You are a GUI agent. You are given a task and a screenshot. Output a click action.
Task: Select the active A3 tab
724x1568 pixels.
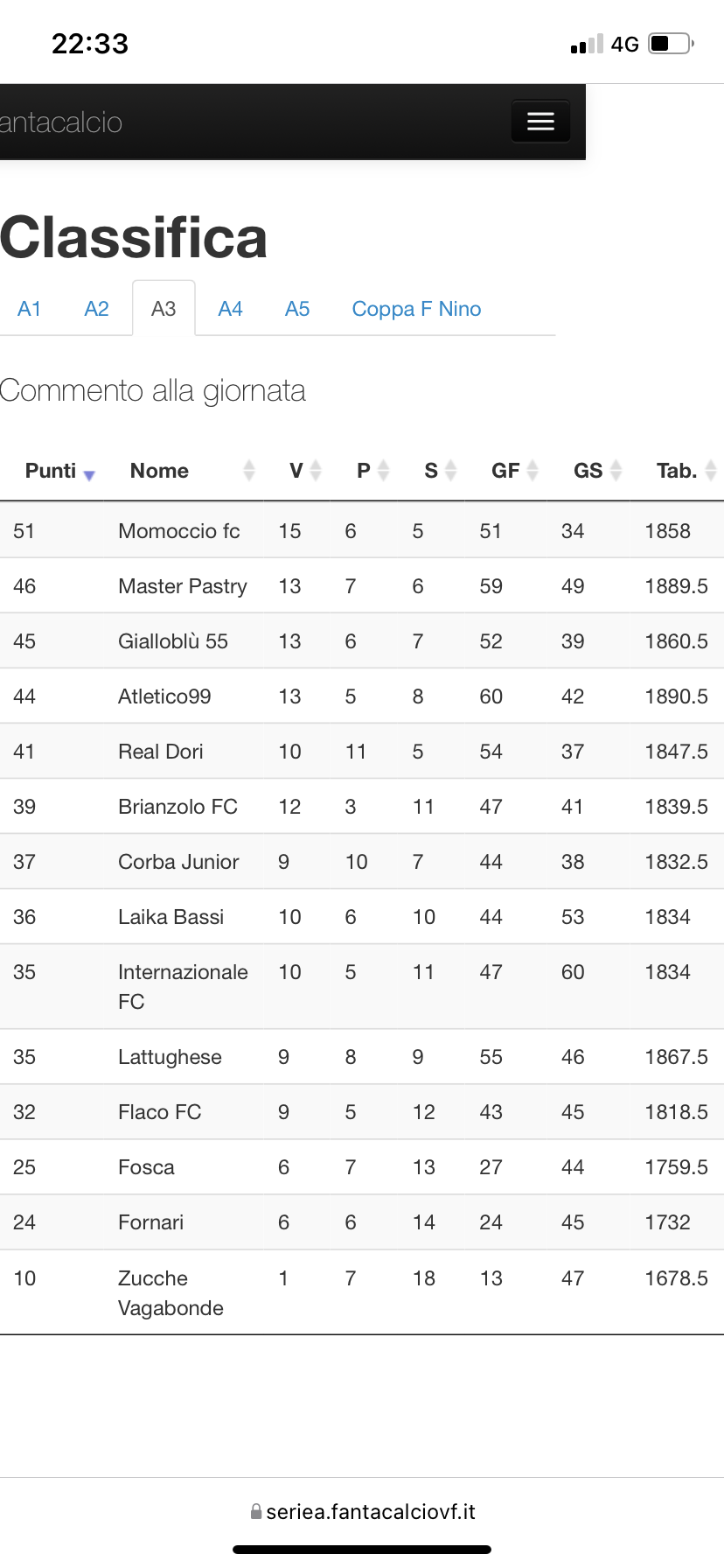click(x=164, y=309)
